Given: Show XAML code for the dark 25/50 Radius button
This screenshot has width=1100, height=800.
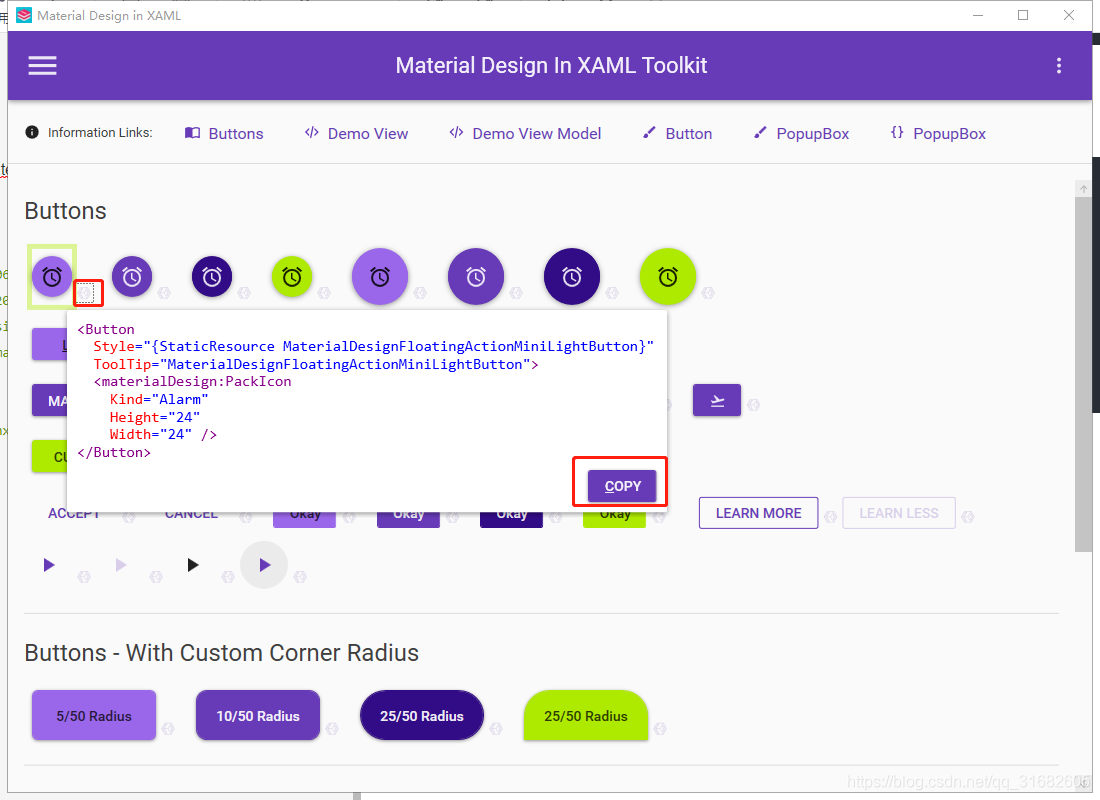Looking at the screenshot, I should (x=496, y=729).
